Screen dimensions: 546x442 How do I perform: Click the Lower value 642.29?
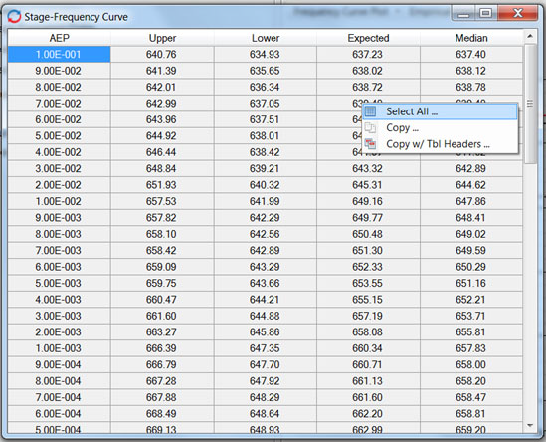click(265, 218)
